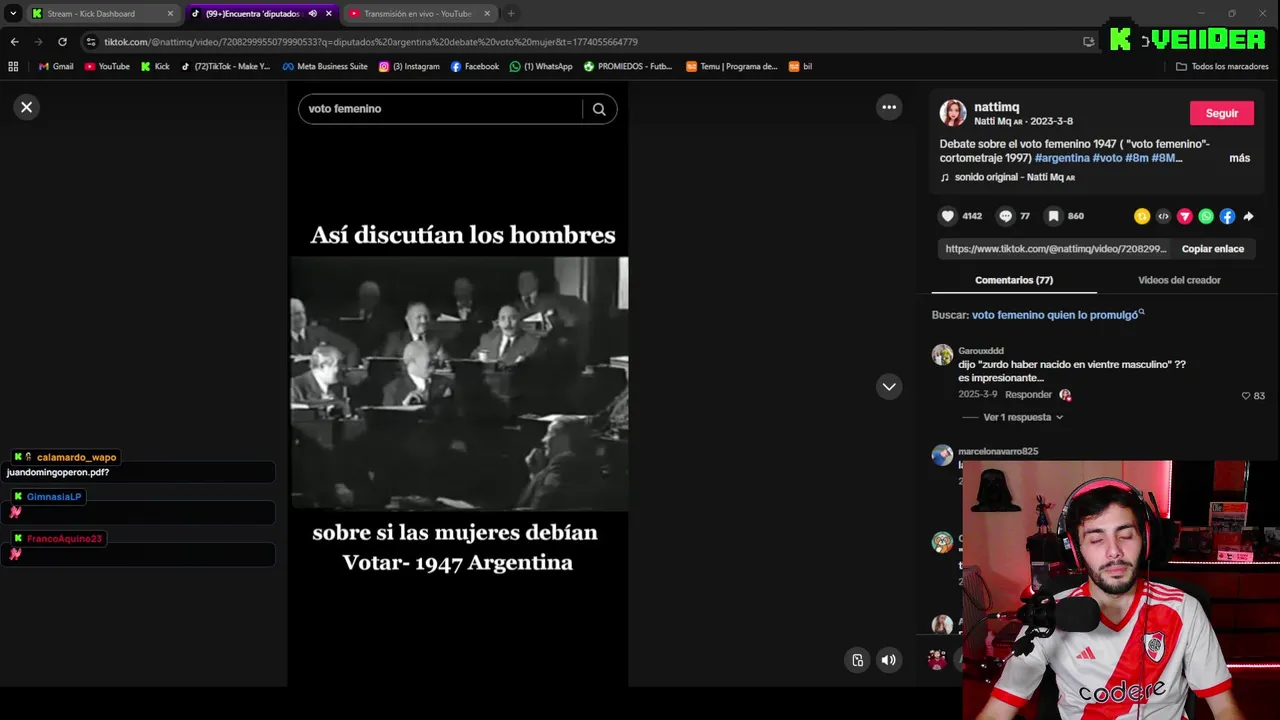Save video with bookmark icon
The height and width of the screenshot is (720, 1280).
1053,216
